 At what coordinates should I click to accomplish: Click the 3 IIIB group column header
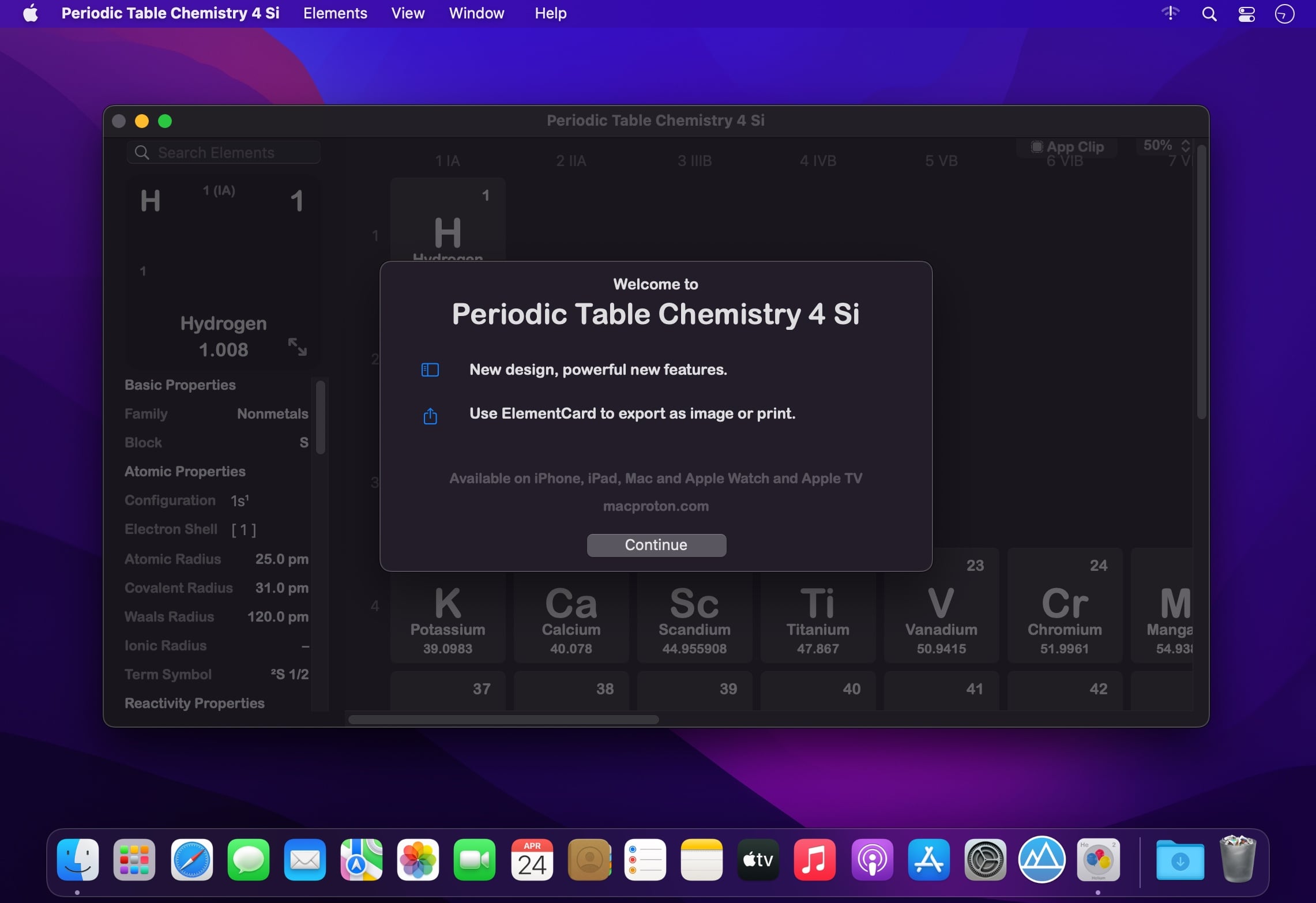pos(695,161)
